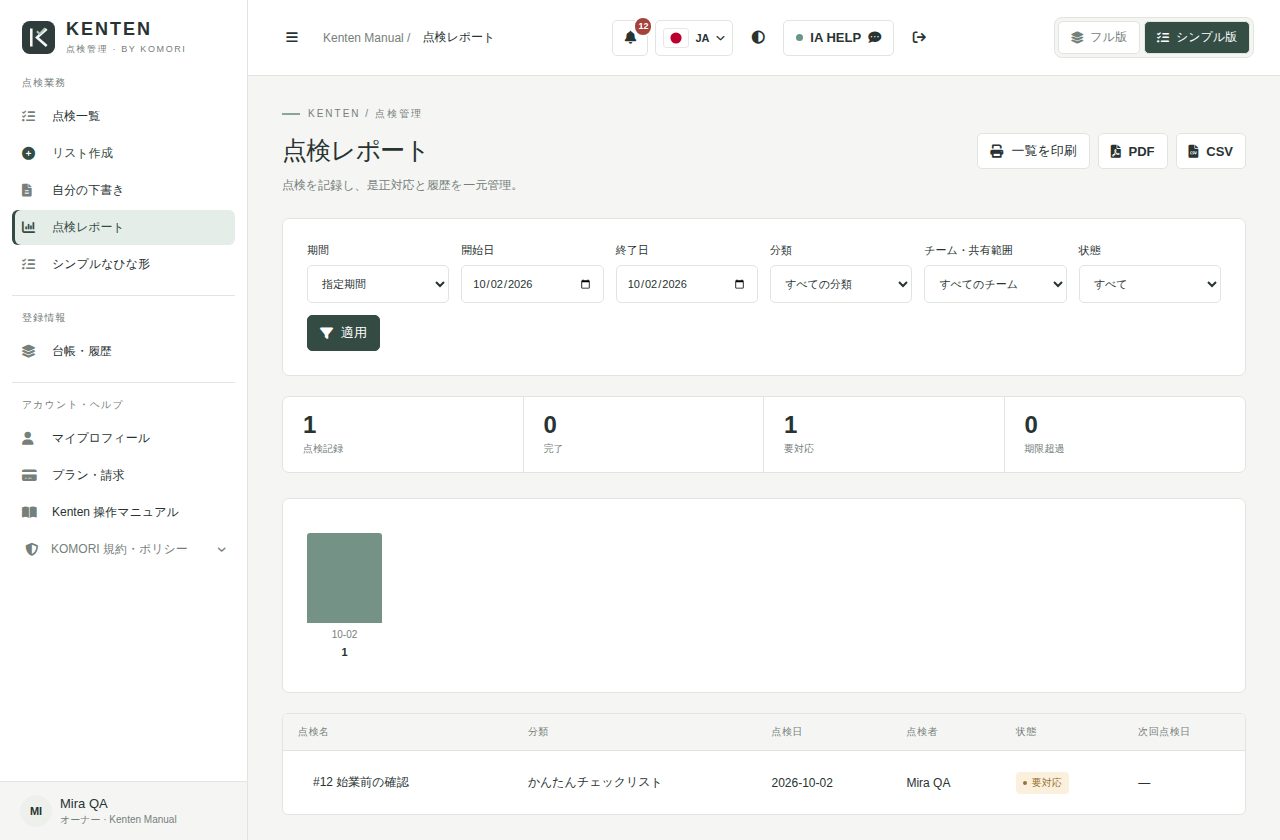
Task: Open notifications bell with 12 badge
Action: 630,37
